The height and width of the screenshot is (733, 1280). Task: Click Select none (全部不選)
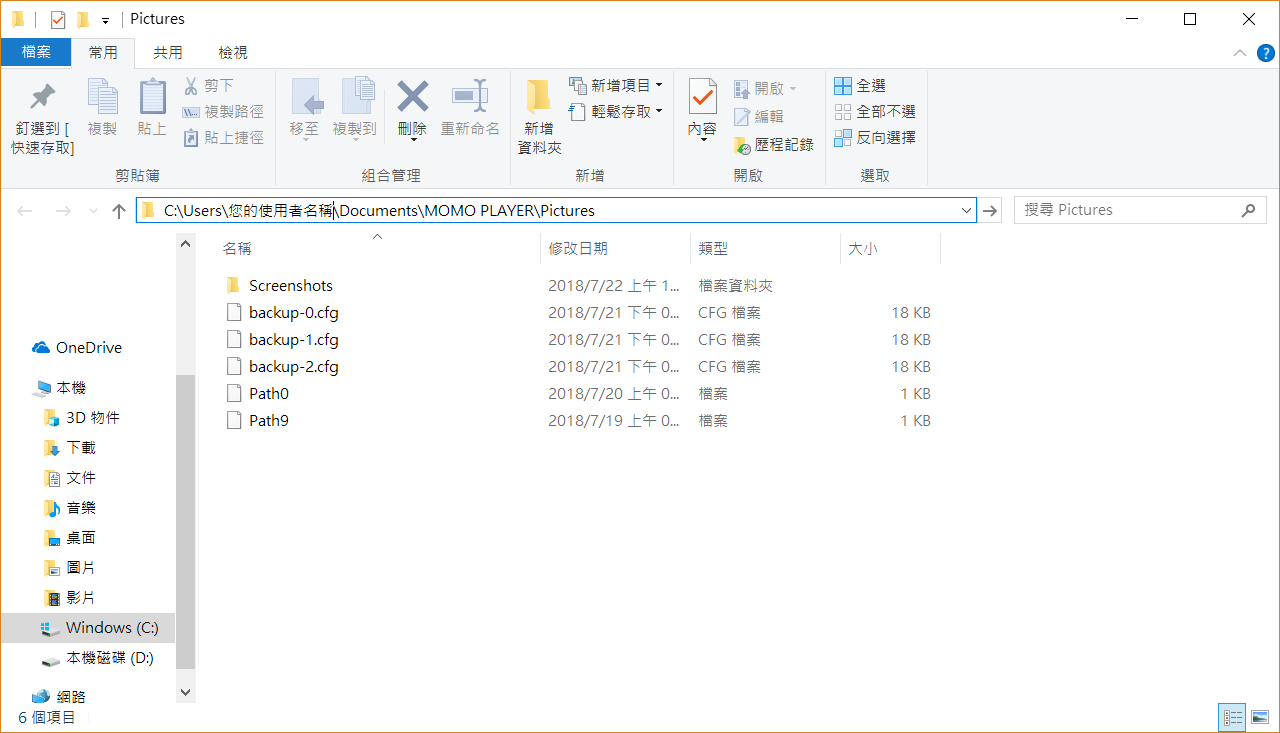(x=875, y=112)
